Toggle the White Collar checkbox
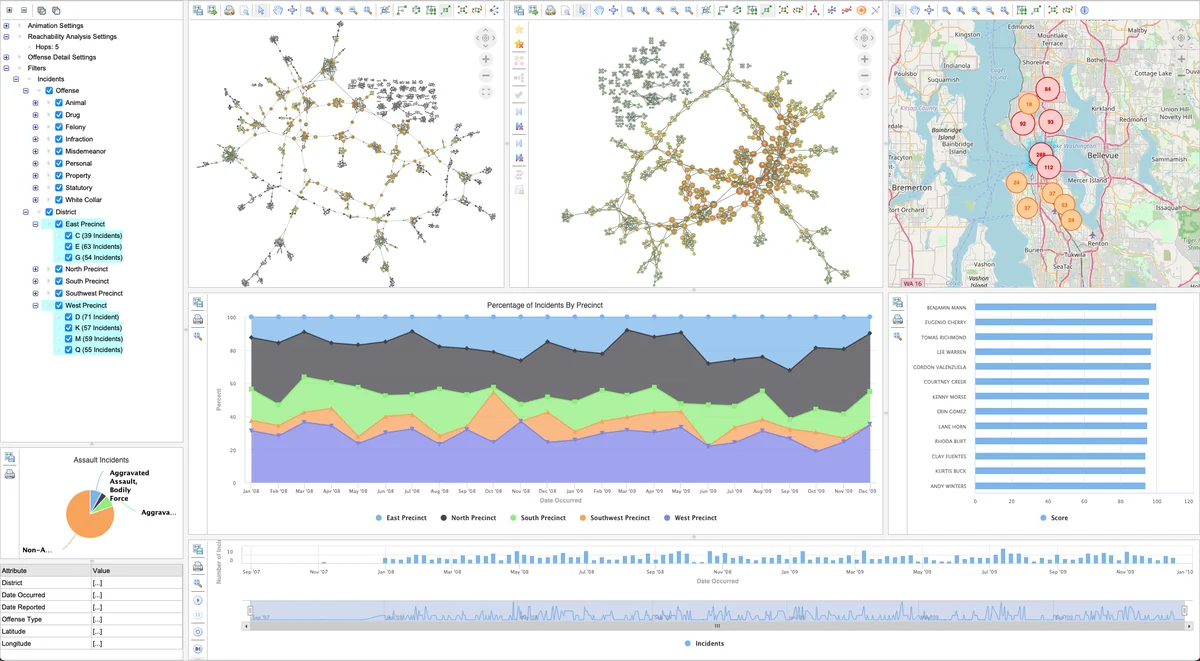 tap(59, 200)
